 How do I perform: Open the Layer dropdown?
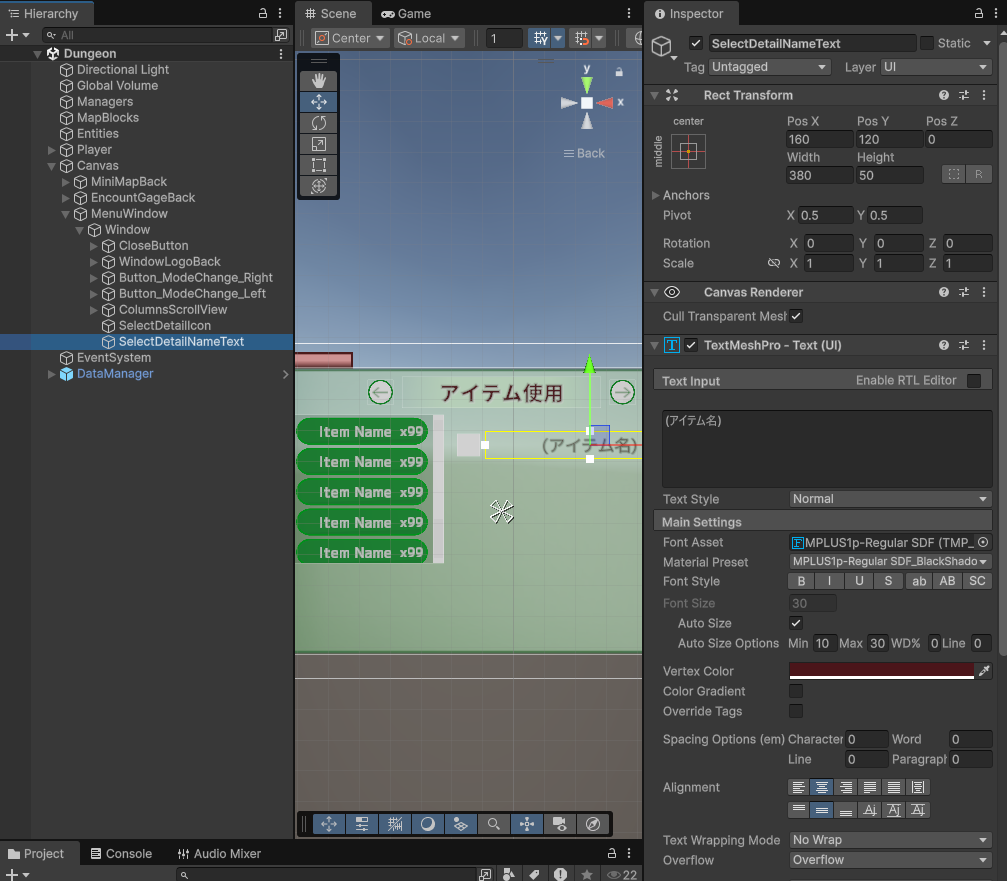pyautogui.click(x=935, y=67)
